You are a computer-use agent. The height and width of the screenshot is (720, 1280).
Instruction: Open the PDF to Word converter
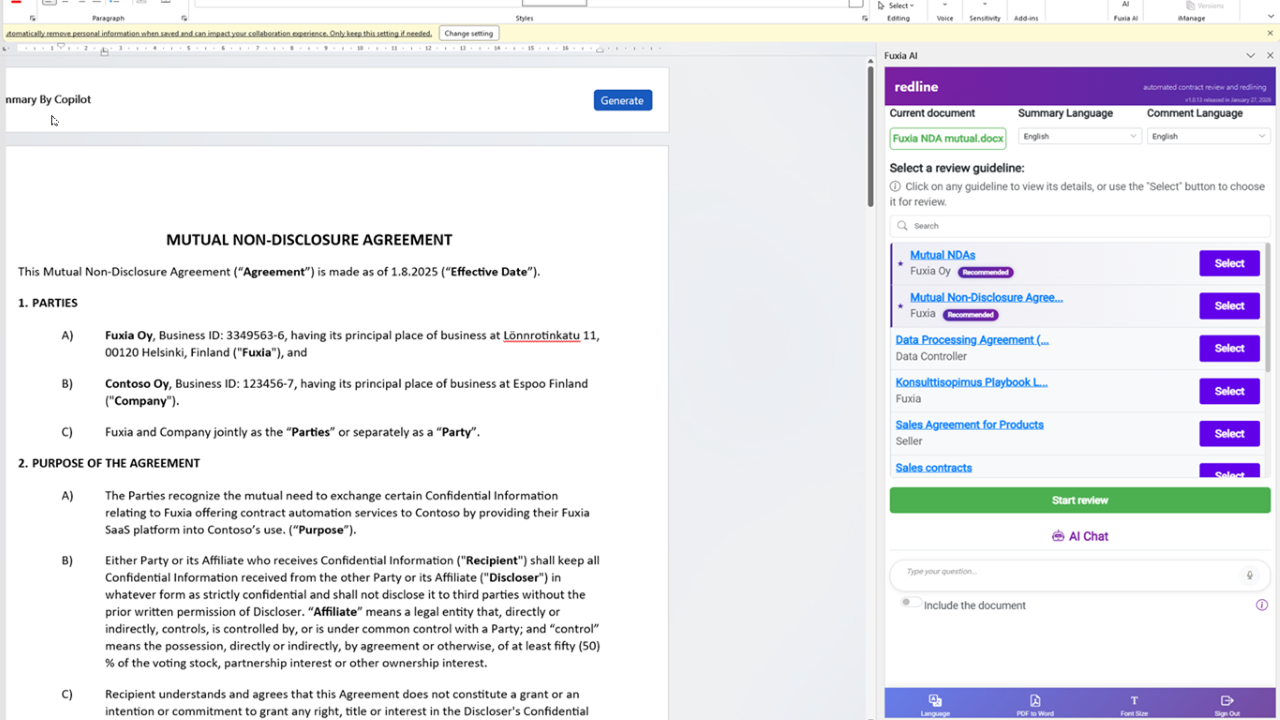point(1034,705)
